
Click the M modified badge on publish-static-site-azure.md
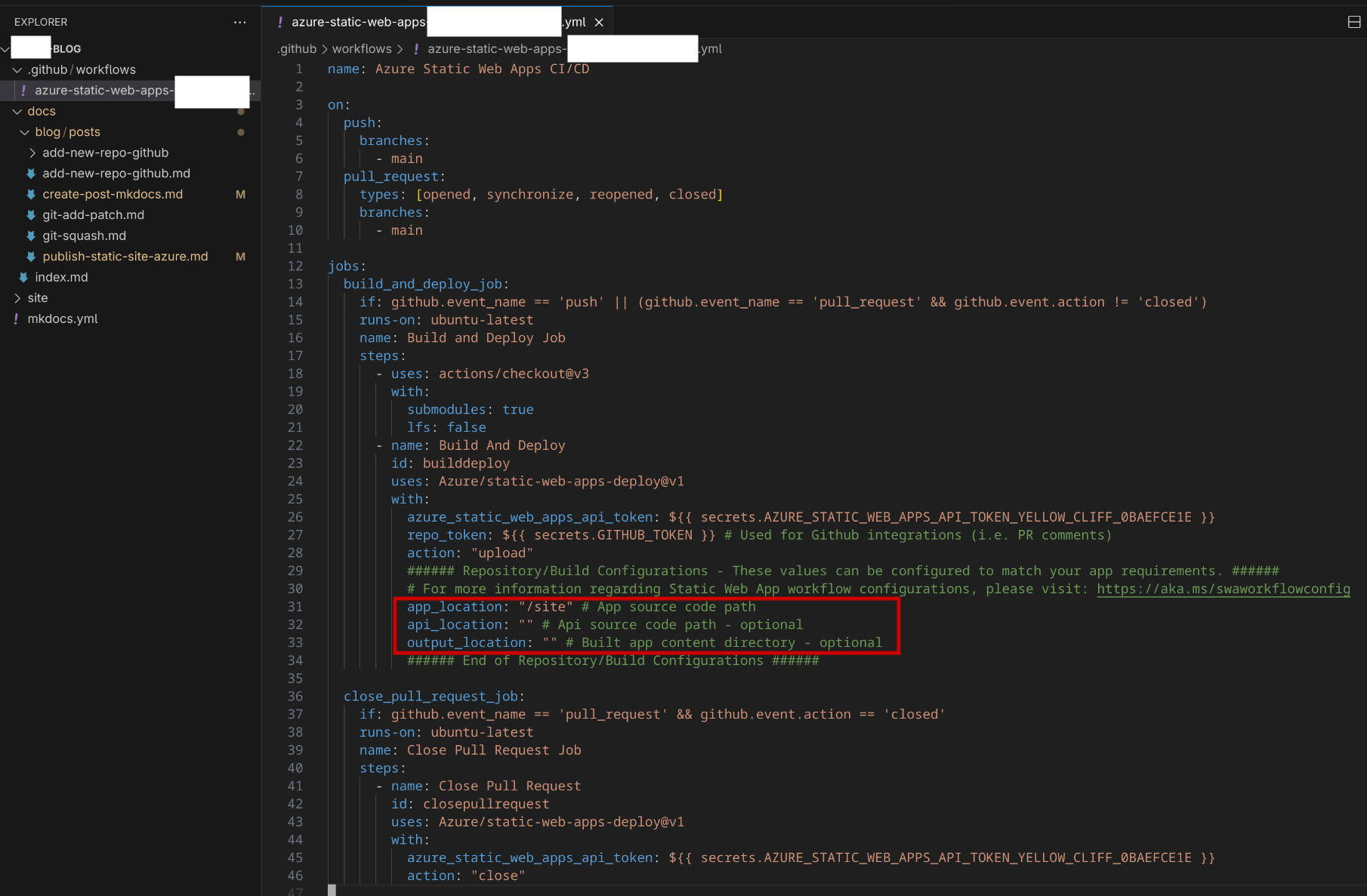[x=240, y=256]
